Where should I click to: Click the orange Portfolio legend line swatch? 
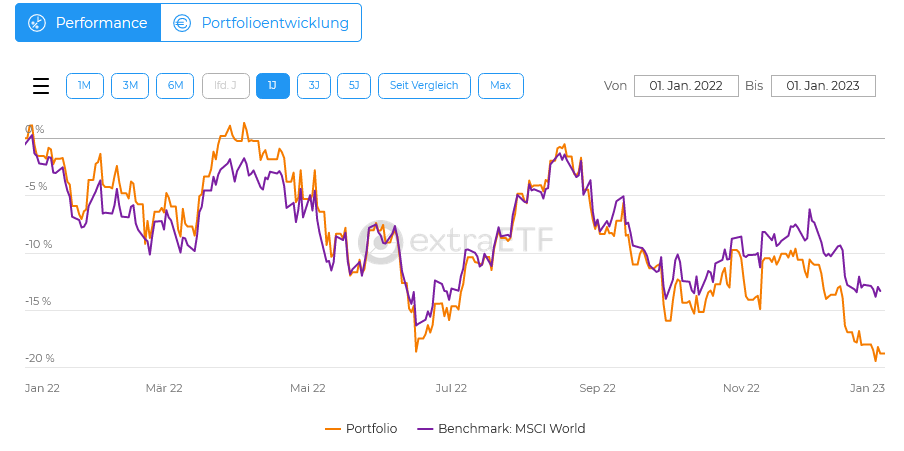pyautogui.click(x=334, y=429)
